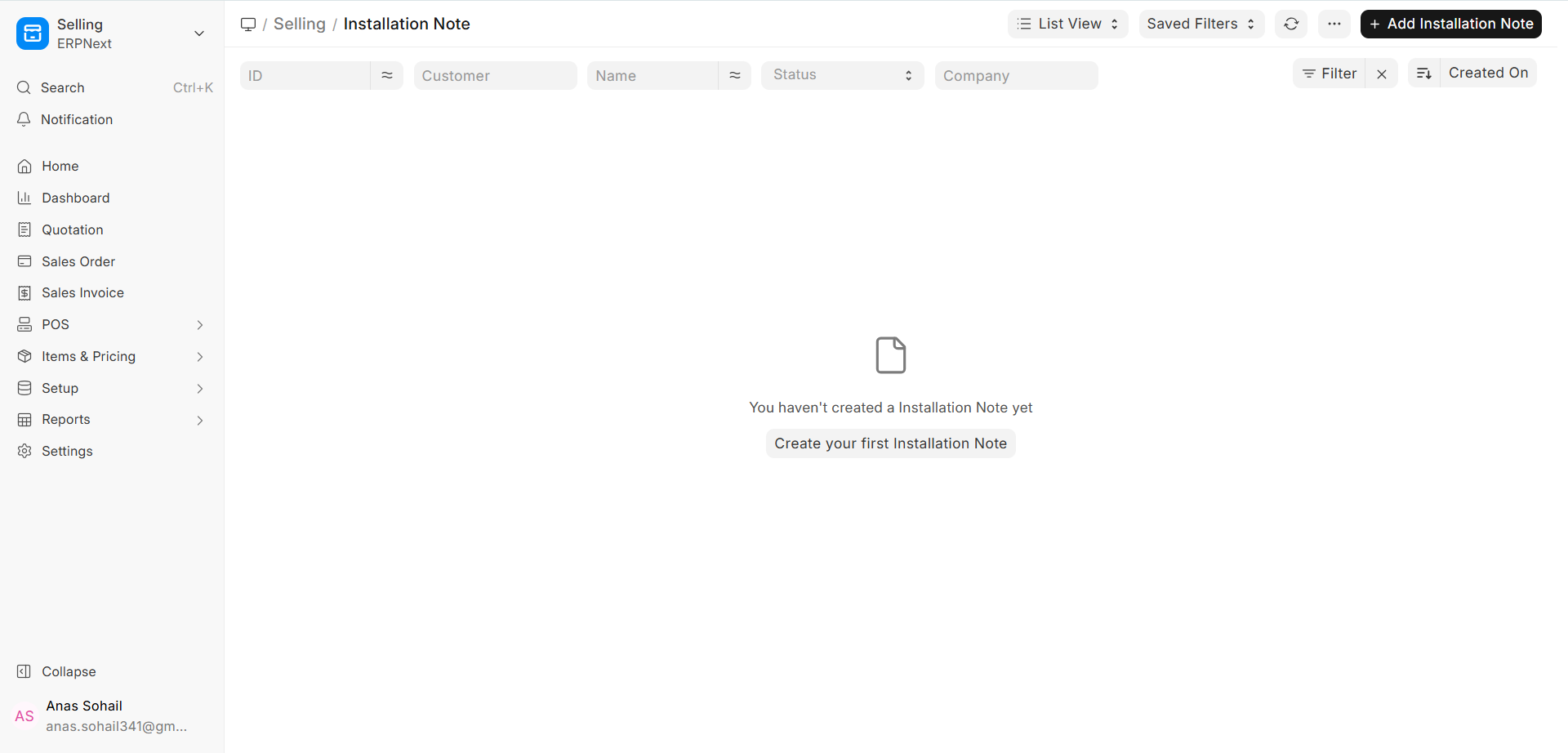Clear filters with the X icon
The width and height of the screenshot is (1568, 753).
point(1381,74)
